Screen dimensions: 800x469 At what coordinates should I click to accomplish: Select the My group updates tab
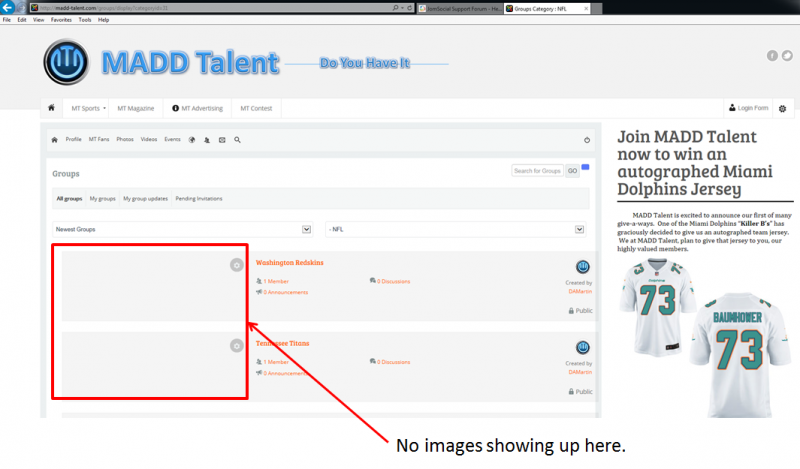click(145, 199)
